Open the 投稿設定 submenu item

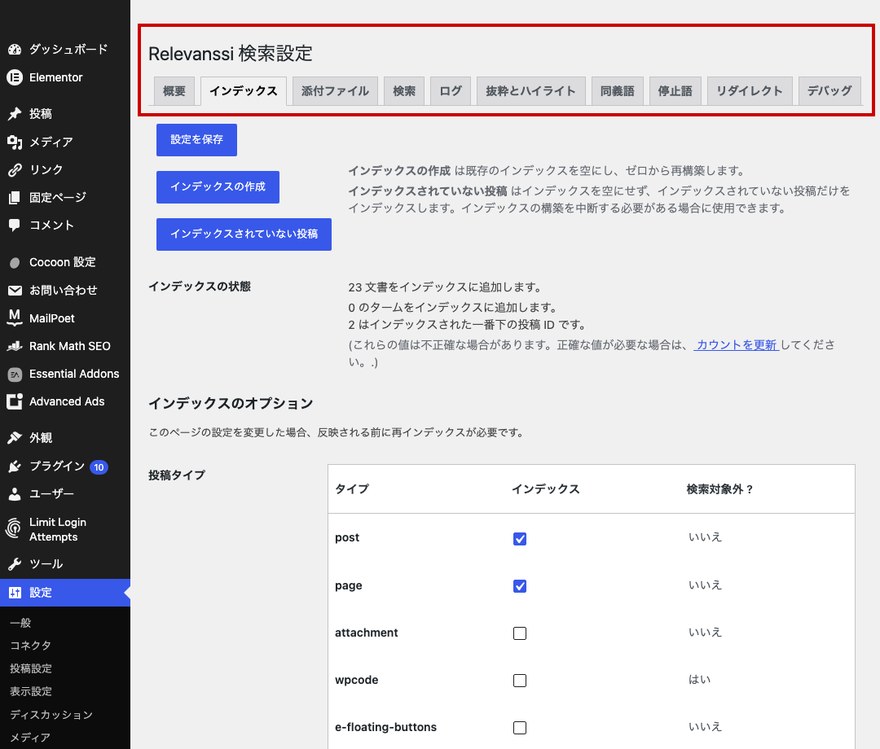click(31, 669)
